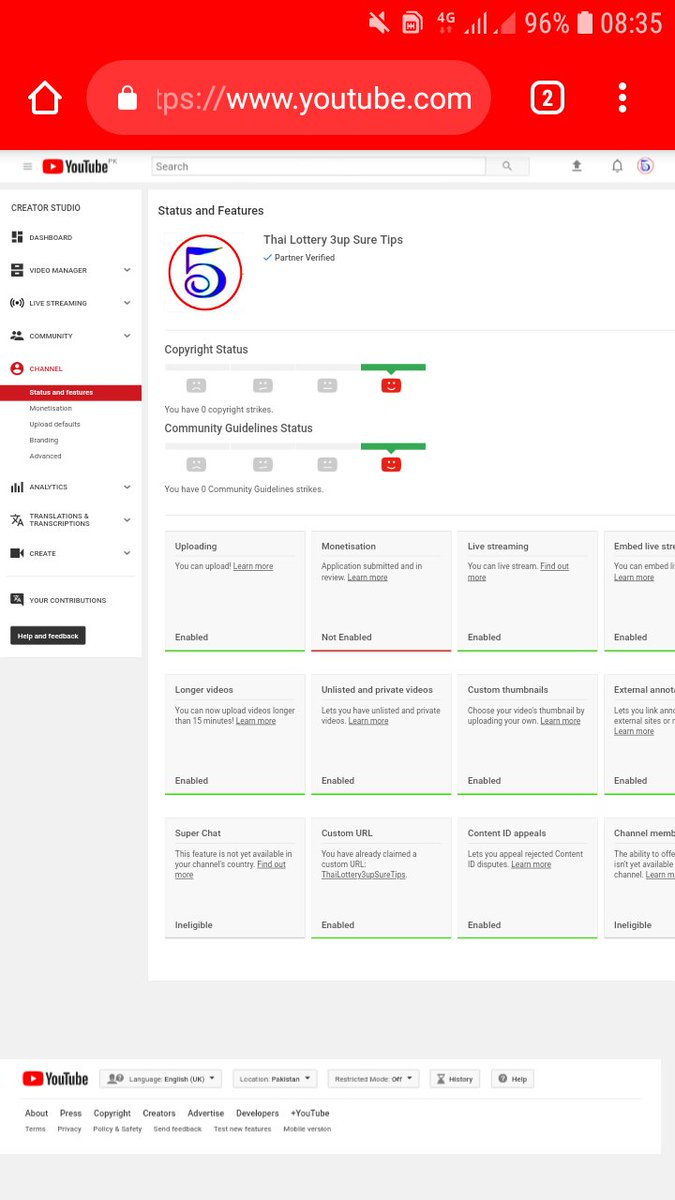This screenshot has height=1200, width=675.
Task: Click the search magnifier button
Action: (x=507, y=166)
